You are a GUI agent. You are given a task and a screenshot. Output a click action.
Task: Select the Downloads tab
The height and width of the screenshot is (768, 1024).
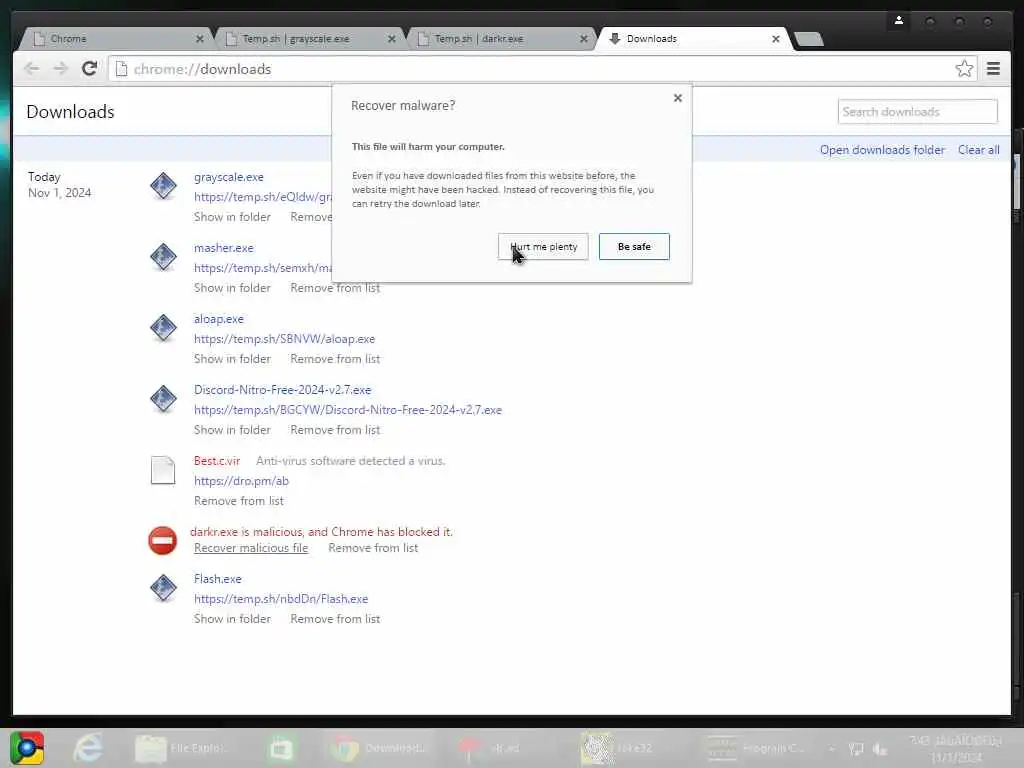(x=692, y=39)
